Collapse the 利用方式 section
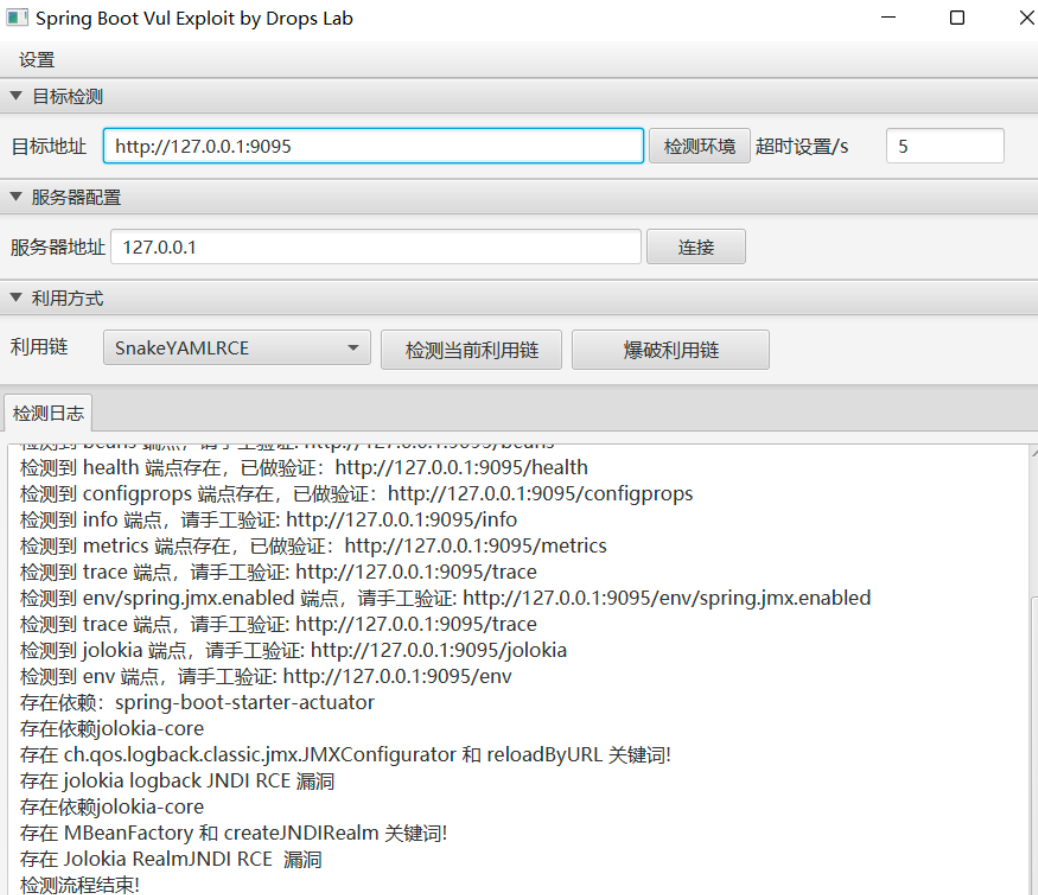Viewport: 1038px width, 895px height. pos(17,298)
